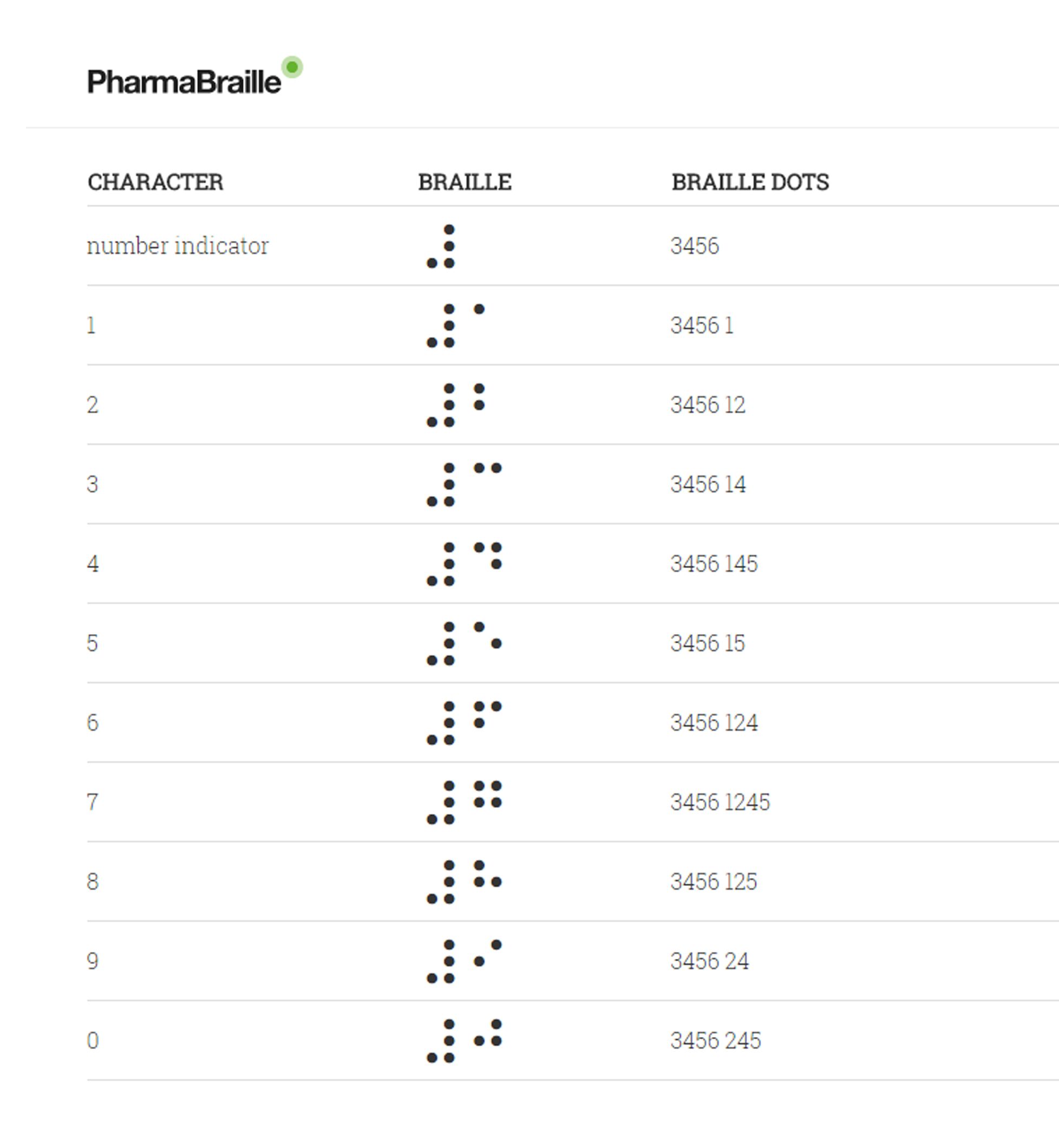Viewport: 1059px width, 1148px height.
Task: Click the green dot in the logo
Action: point(292,68)
